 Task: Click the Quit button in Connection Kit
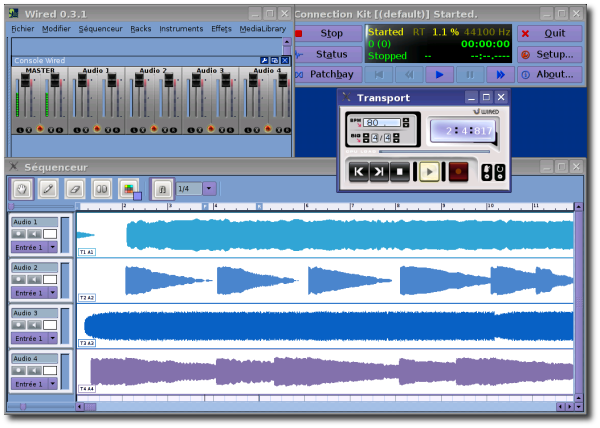click(x=550, y=33)
